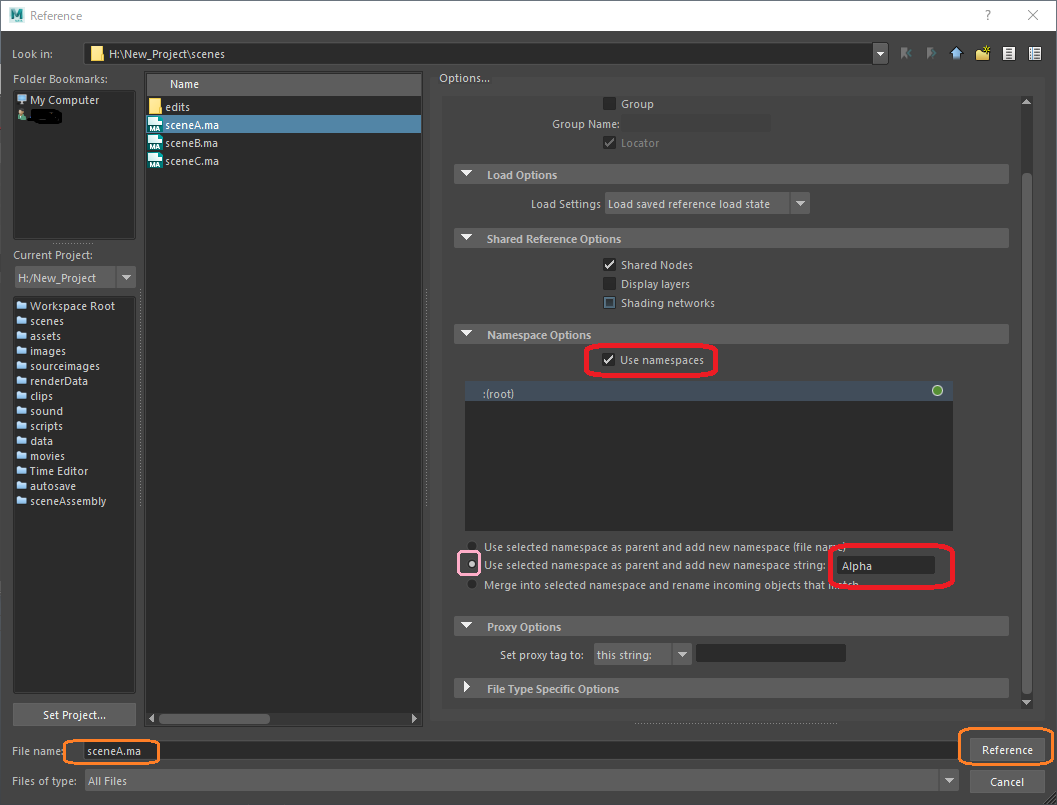Open the Load Settings dropdown
Viewport: 1057px width, 805px height.
(x=800, y=203)
